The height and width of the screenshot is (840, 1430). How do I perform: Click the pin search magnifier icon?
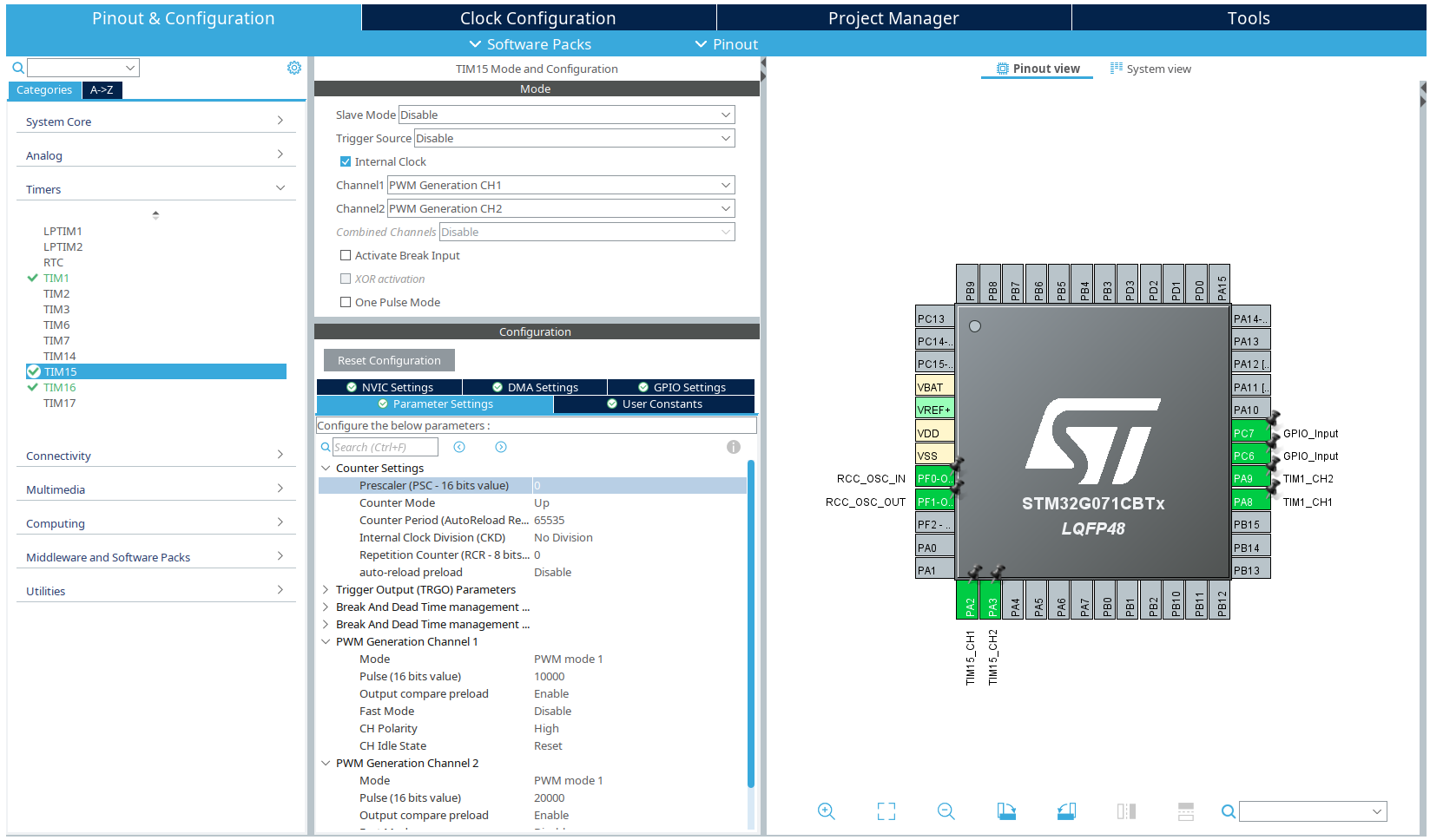point(1229,811)
